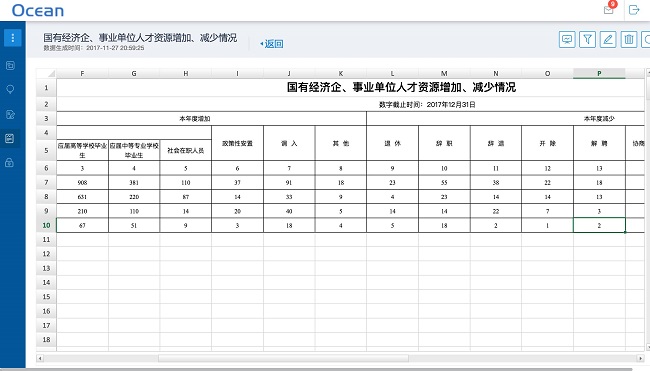This screenshot has height=371, width=650.
Task: Click cell with value 51
Action: (x=134, y=226)
